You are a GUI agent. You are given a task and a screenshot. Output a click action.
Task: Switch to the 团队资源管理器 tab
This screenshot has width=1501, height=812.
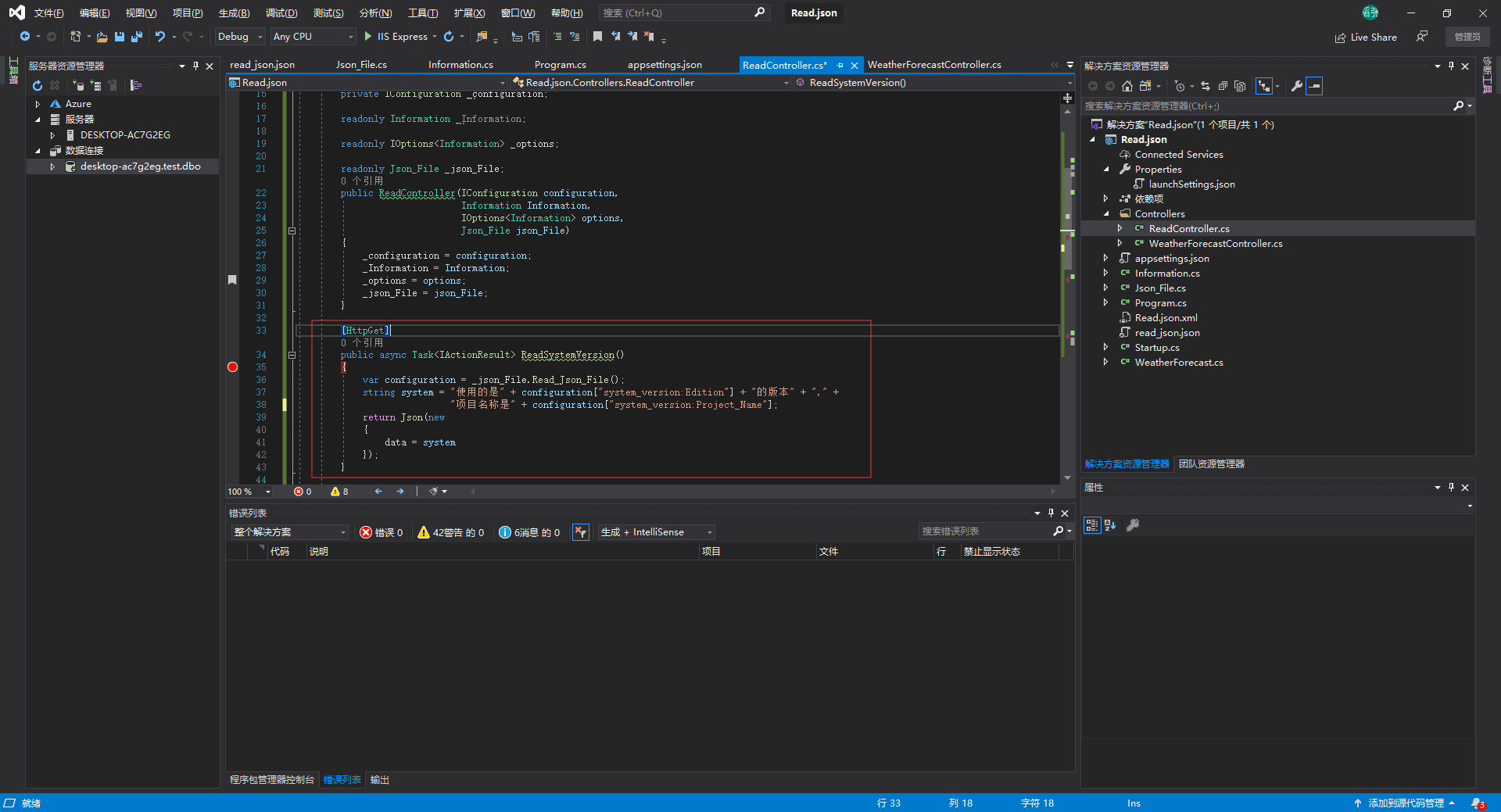(1212, 464)
